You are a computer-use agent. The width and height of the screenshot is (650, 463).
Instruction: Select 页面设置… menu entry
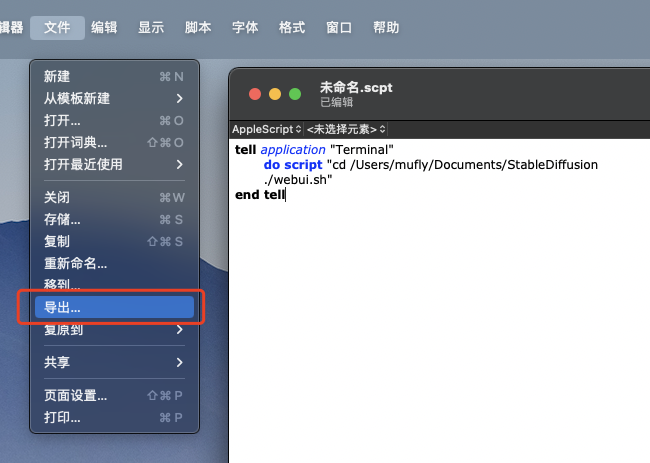(x=114, y=395)
